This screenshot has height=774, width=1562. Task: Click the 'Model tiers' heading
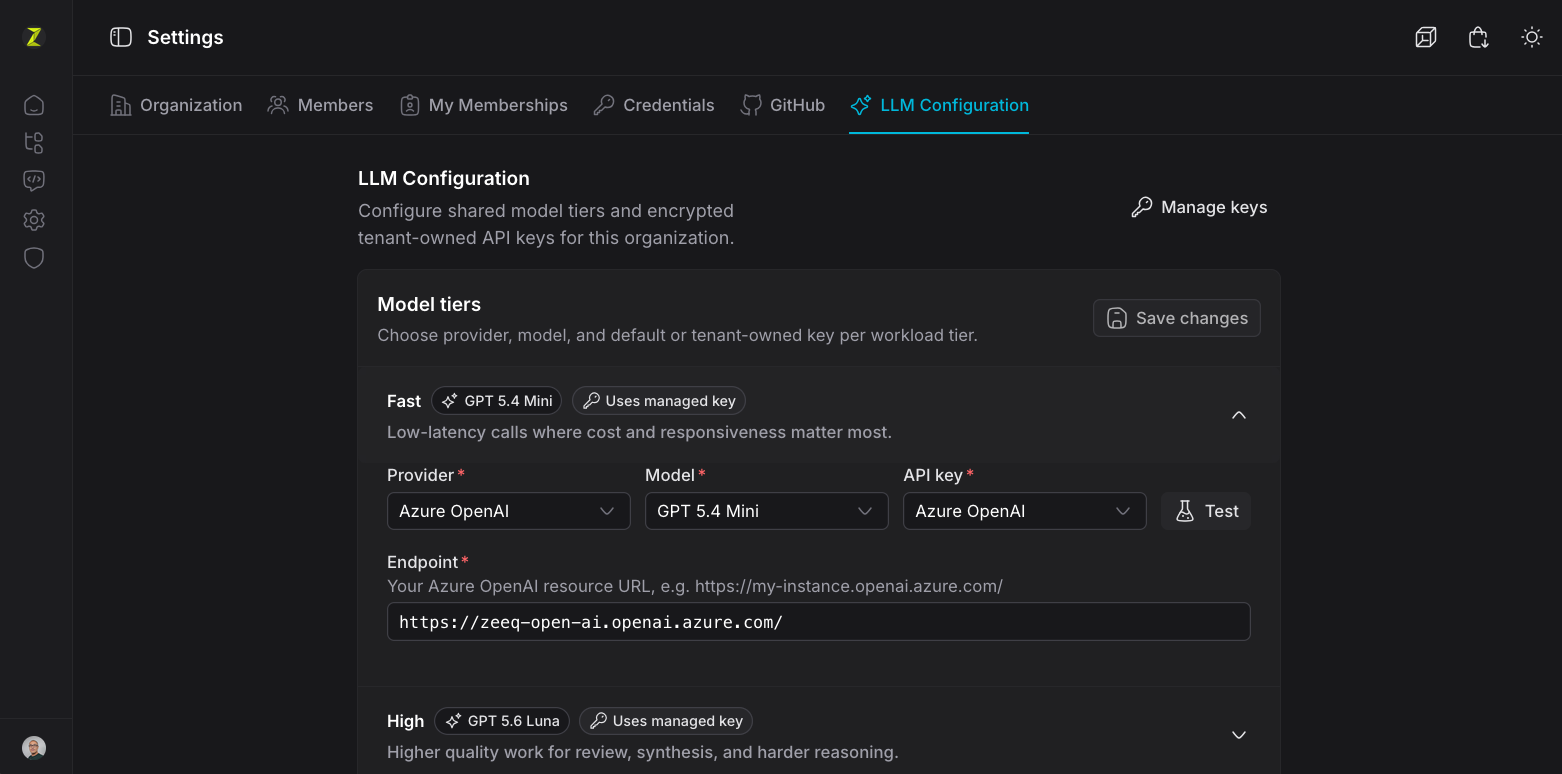[x=429, y=304]
